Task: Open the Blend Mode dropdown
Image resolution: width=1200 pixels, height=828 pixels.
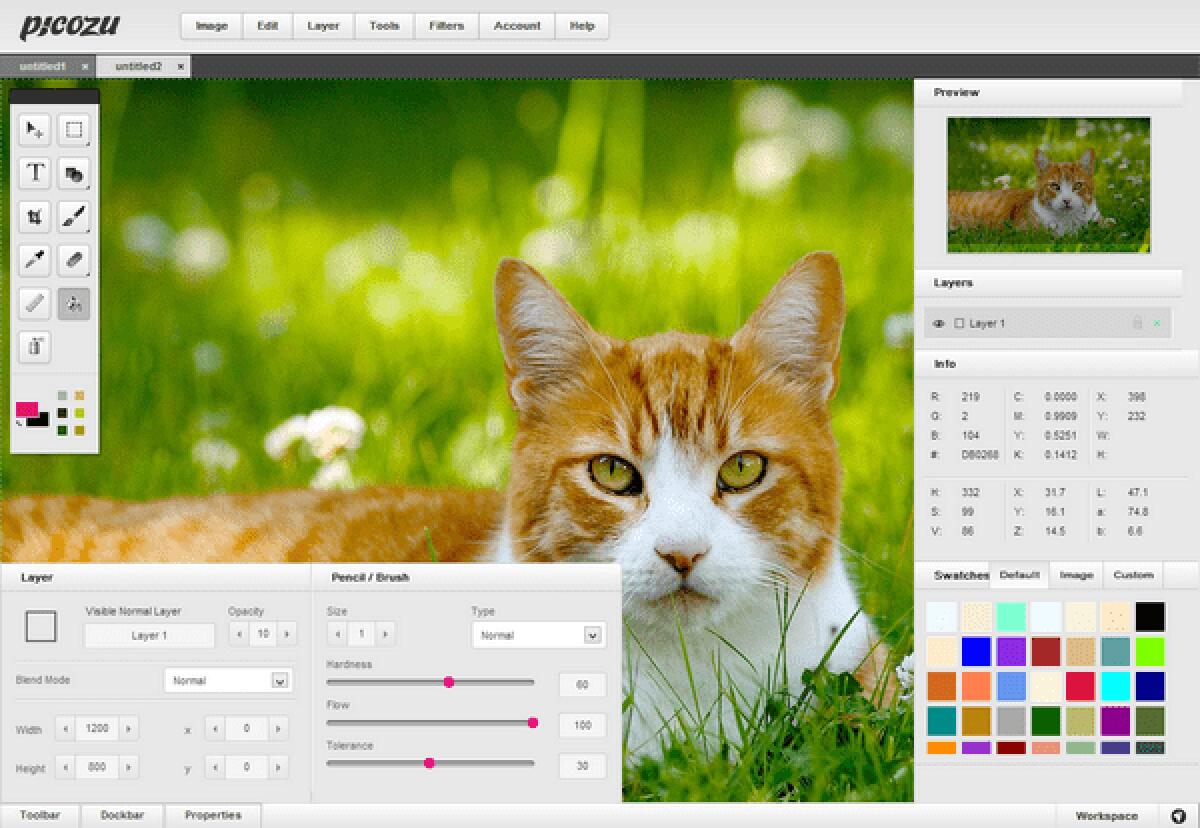Action: click(x=227, y=680)
